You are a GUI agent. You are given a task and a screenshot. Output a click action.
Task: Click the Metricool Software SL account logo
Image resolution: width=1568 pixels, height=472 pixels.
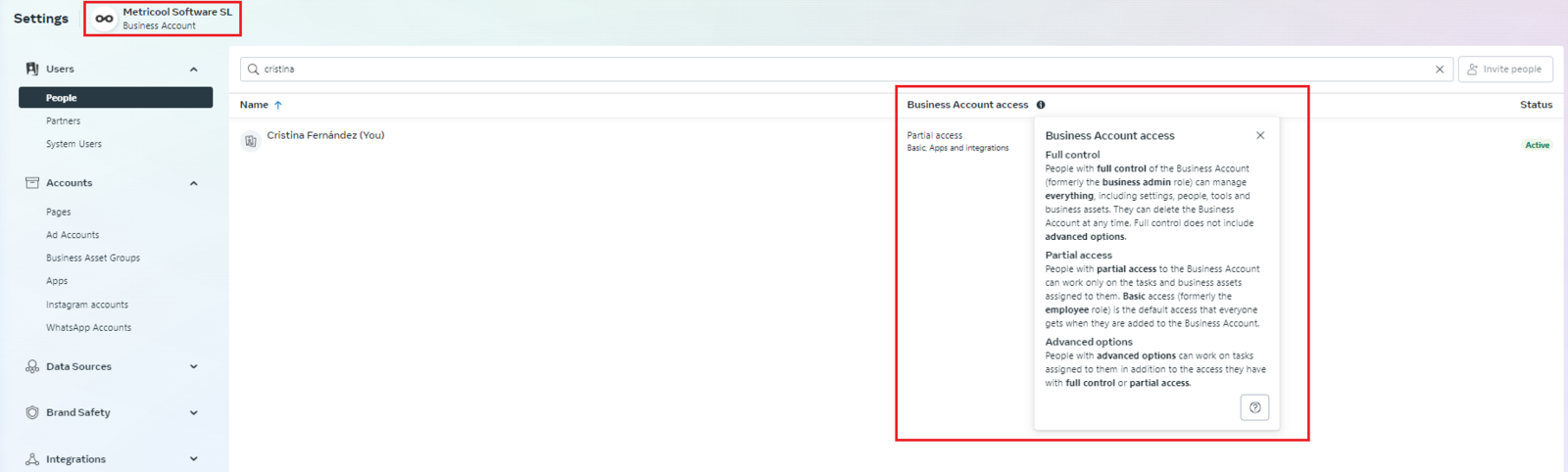(x=104, y=19)
